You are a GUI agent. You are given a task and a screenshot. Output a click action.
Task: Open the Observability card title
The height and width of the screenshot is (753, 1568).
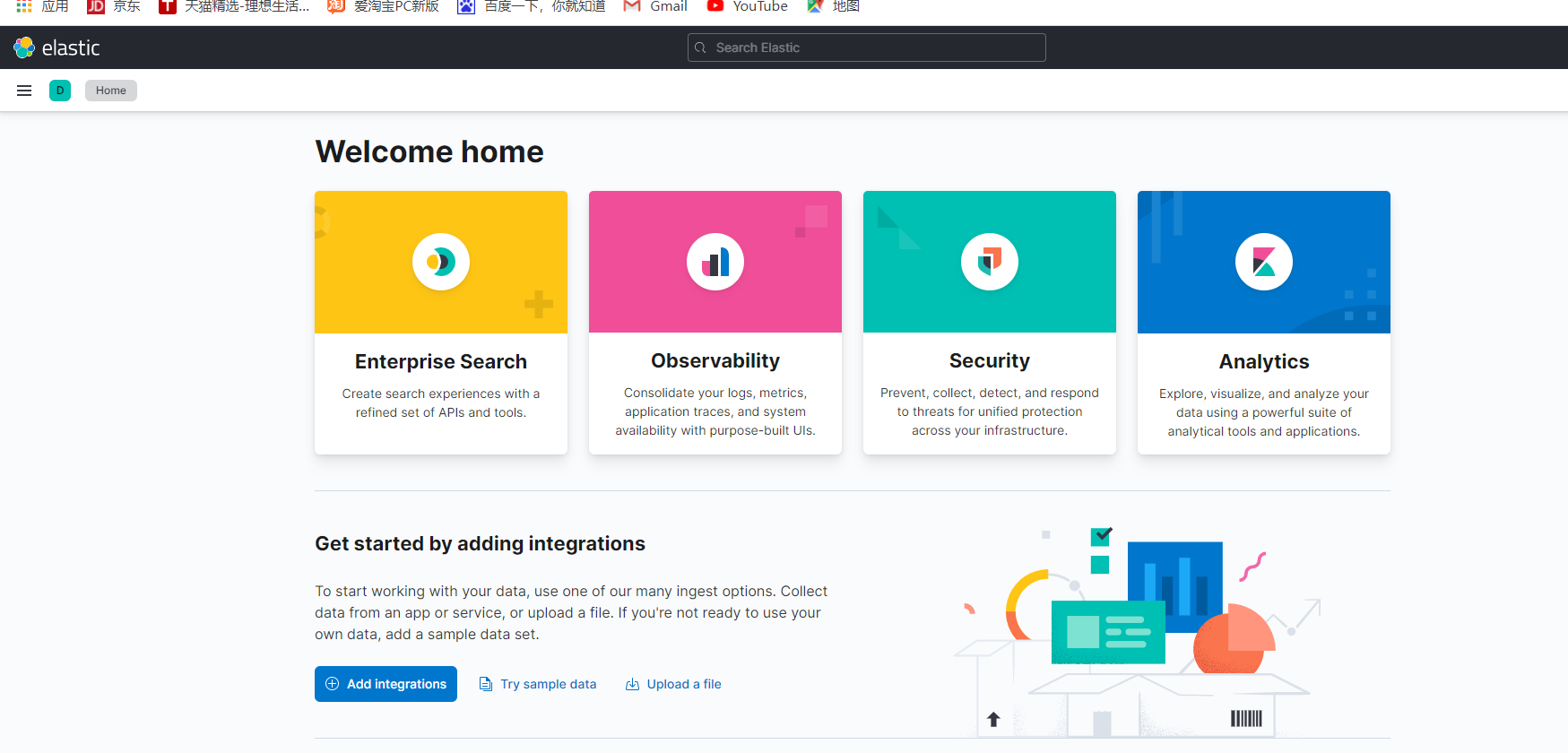coord(715,360)
